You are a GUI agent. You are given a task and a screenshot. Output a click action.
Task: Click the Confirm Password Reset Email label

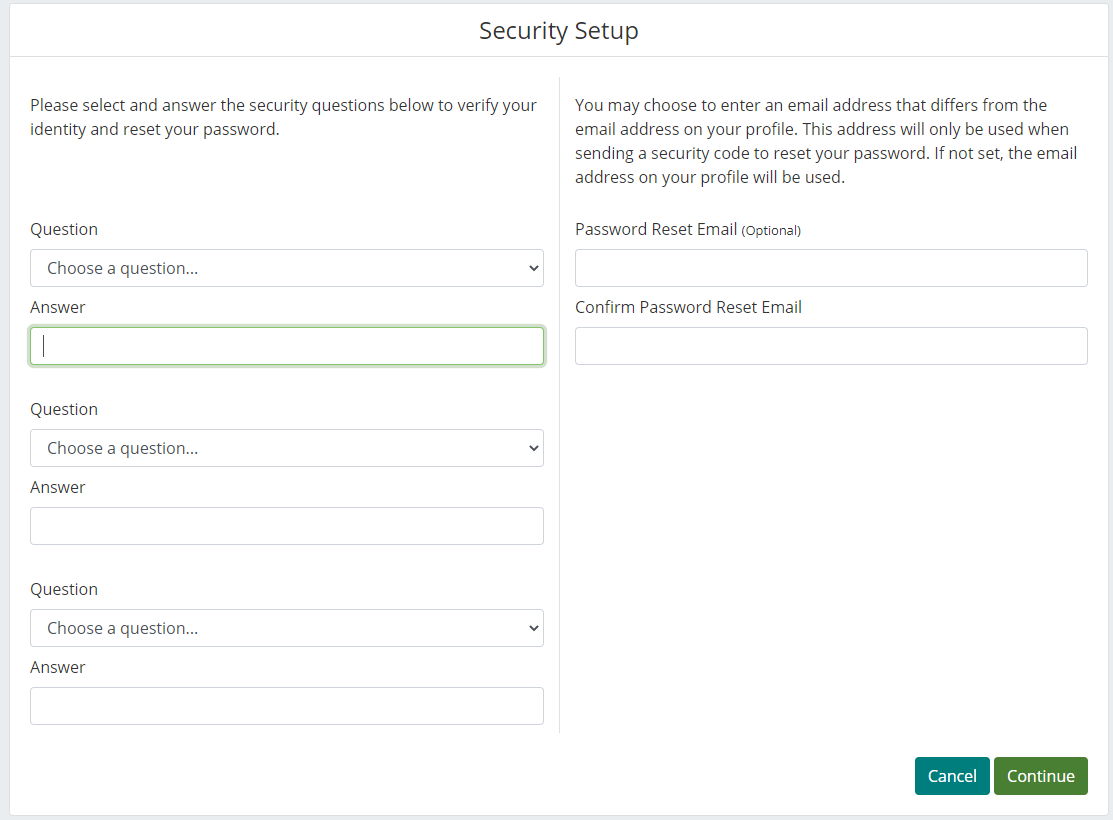coord(688,307)
